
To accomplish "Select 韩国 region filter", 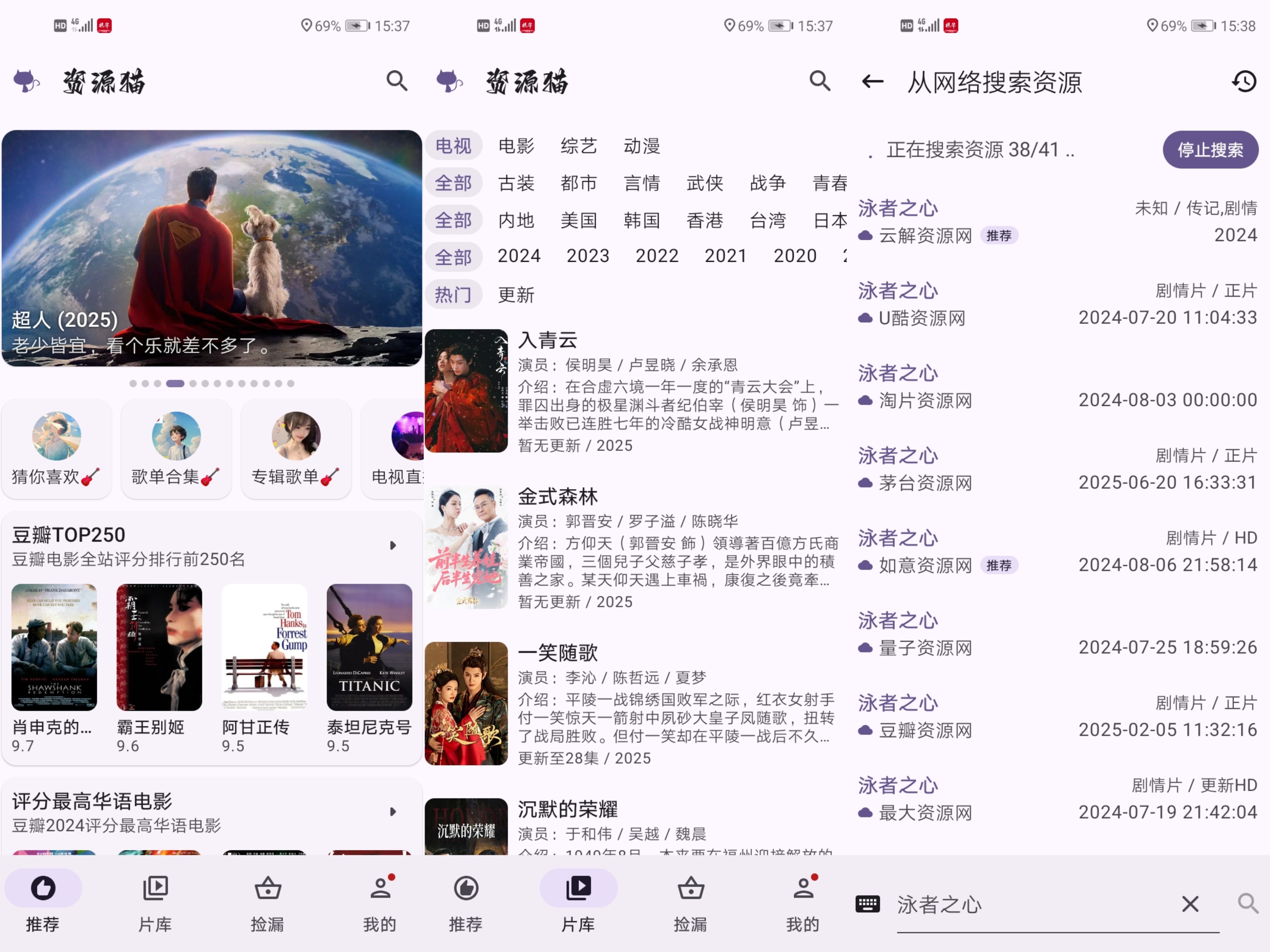I will point(641,220).
